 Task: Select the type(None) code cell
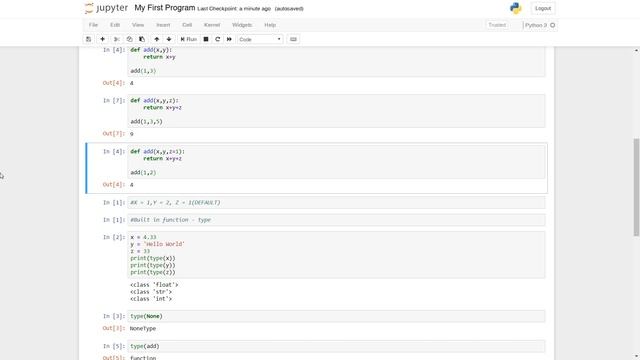(x=336, y=316)
